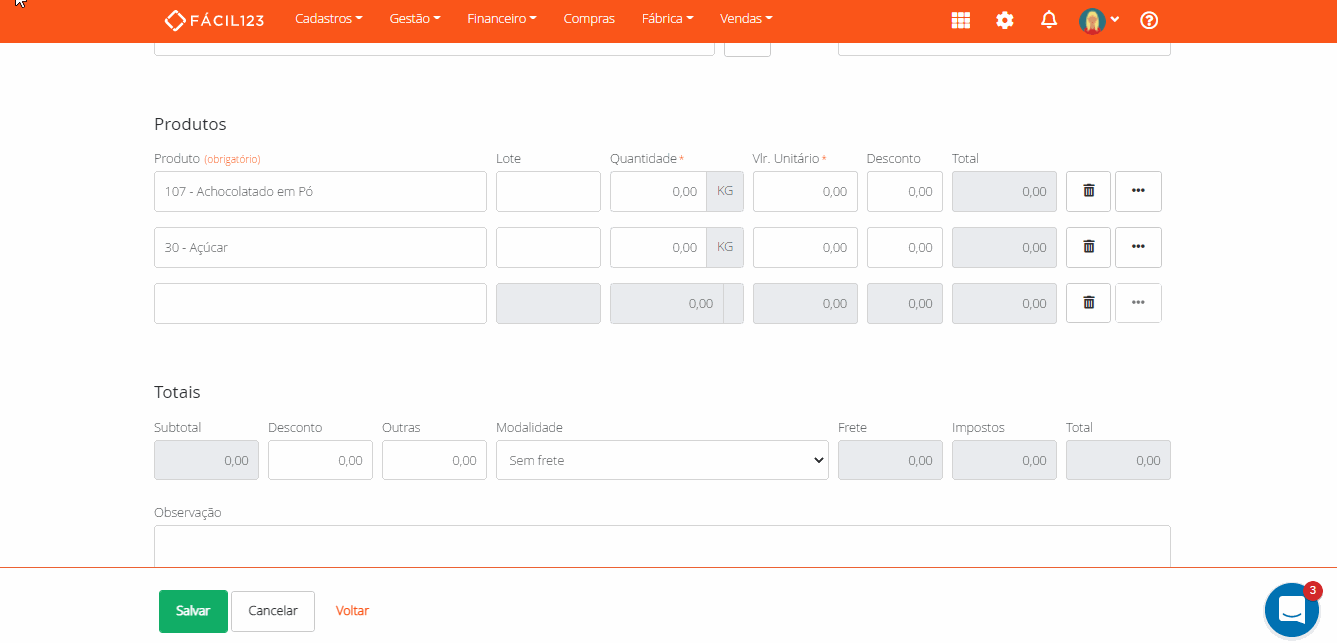Click the Voltar link
Viewport: 1337px width, 643px height.
pyautogui.click(x=352, y=611)
